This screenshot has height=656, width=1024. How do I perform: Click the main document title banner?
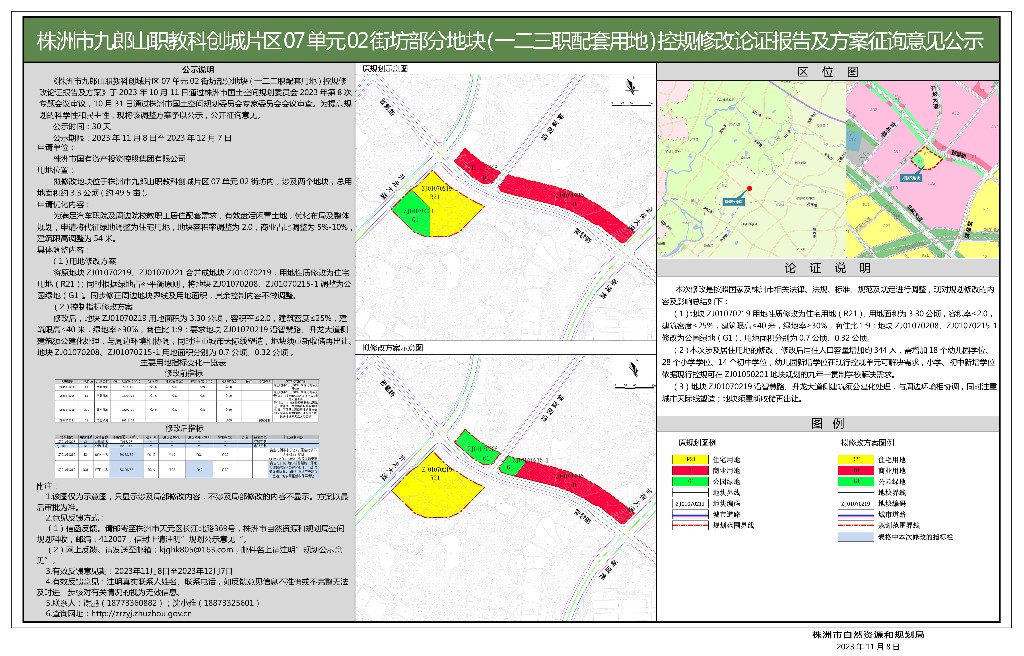click(x=511, y=40)
